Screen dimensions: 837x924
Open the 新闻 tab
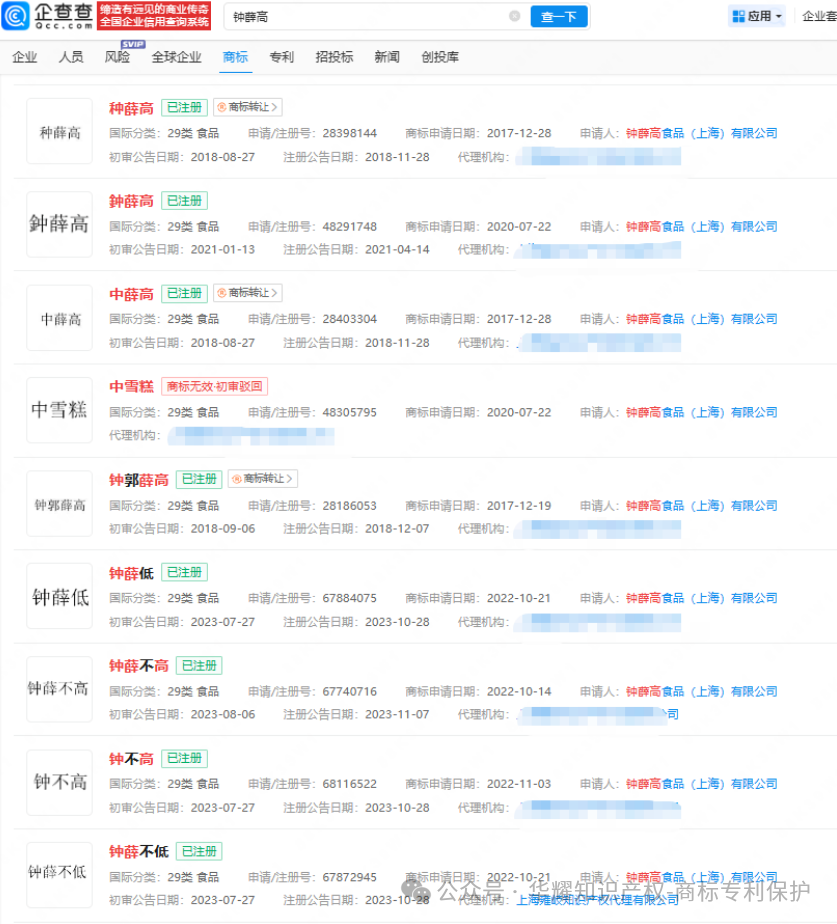point(387,57)
